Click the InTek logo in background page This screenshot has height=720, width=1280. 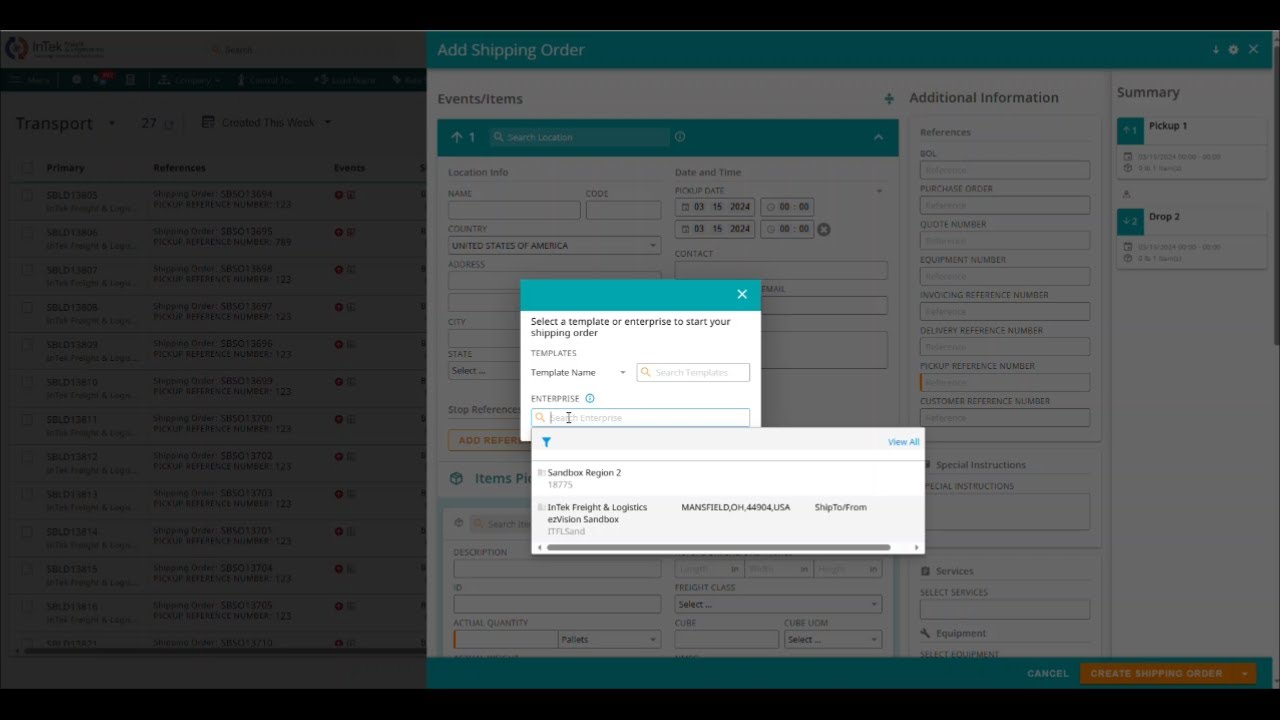[54, 48]
